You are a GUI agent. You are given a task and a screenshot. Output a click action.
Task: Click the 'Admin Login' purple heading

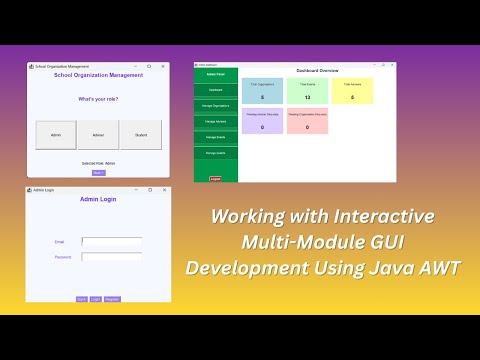[98, 199]
